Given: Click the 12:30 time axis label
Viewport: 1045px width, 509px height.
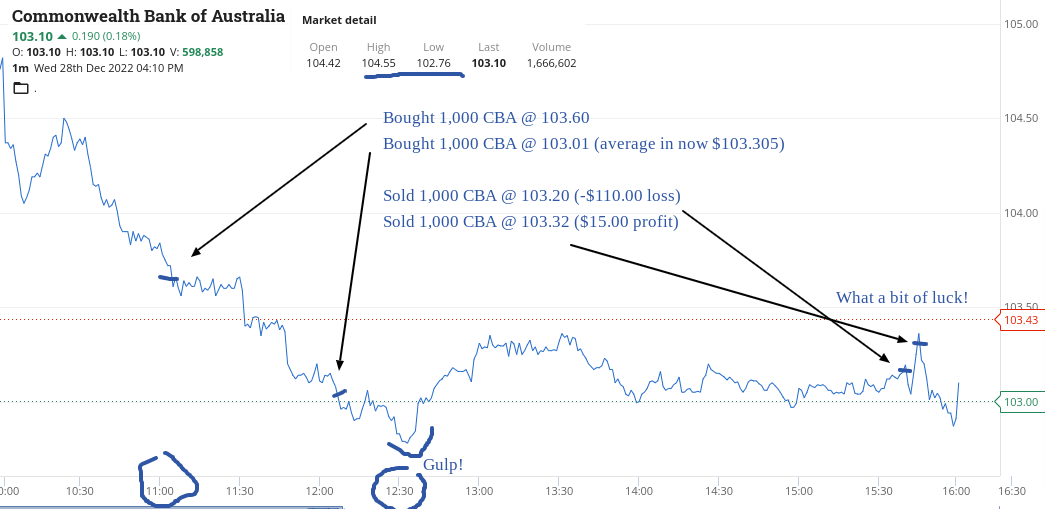Looking at the screenshot, I should pos(399,492).
